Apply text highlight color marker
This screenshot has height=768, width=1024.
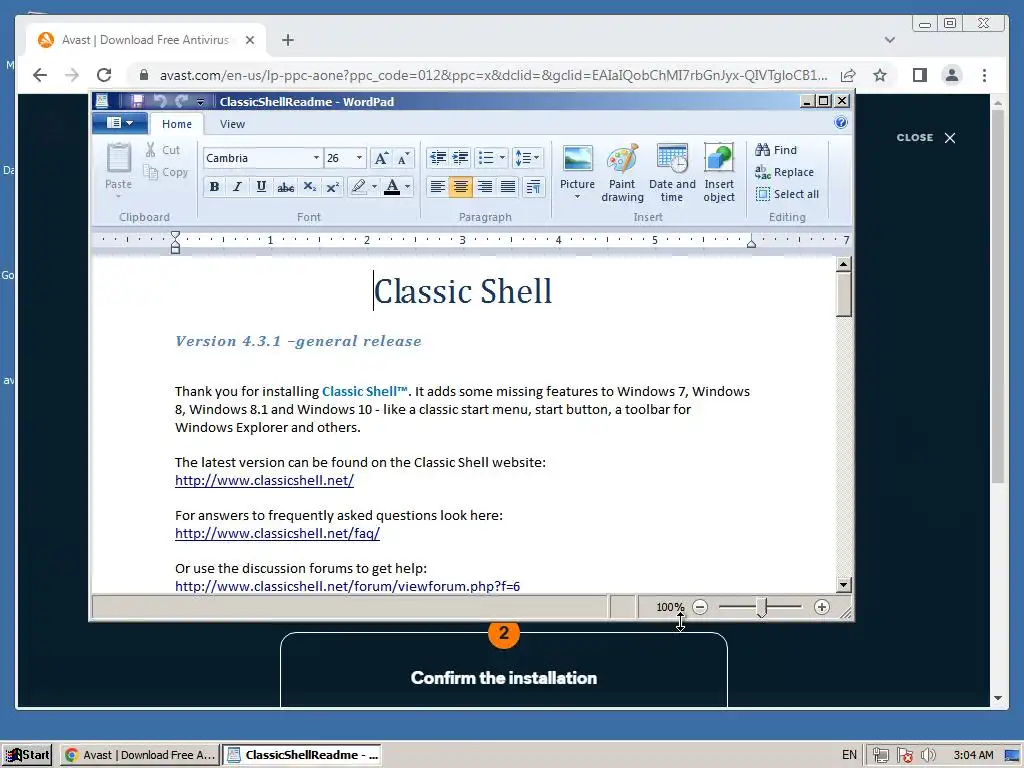[358, 187]
